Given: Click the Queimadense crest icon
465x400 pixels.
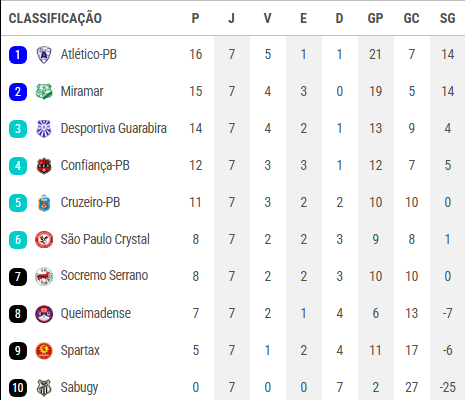Looking at the screenshot, I should coord(44,314).
